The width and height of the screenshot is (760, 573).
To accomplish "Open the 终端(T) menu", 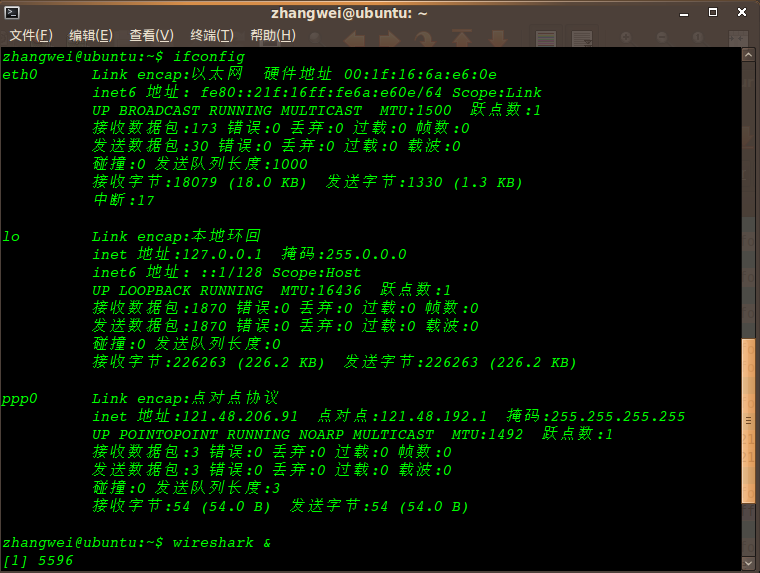I will click(x=212, y=35).
